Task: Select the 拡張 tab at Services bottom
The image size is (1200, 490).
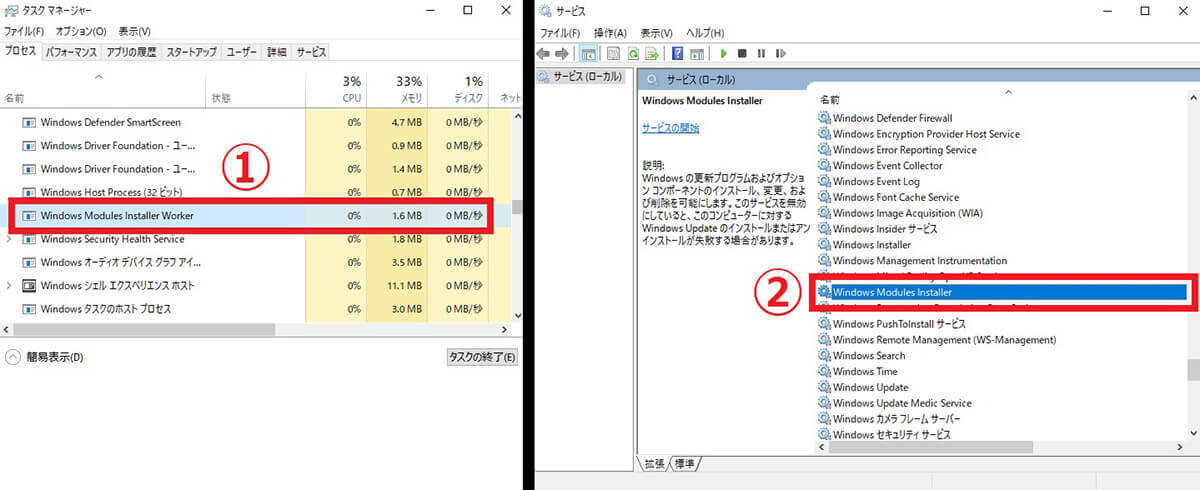Action: coord(652,463)
